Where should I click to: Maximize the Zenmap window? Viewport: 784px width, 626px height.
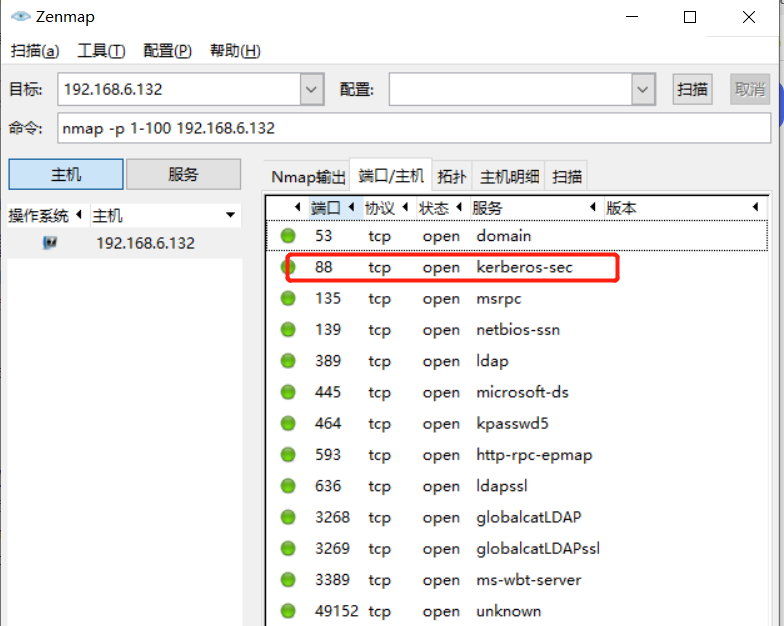pyautogui.click(x=690, y=17)
